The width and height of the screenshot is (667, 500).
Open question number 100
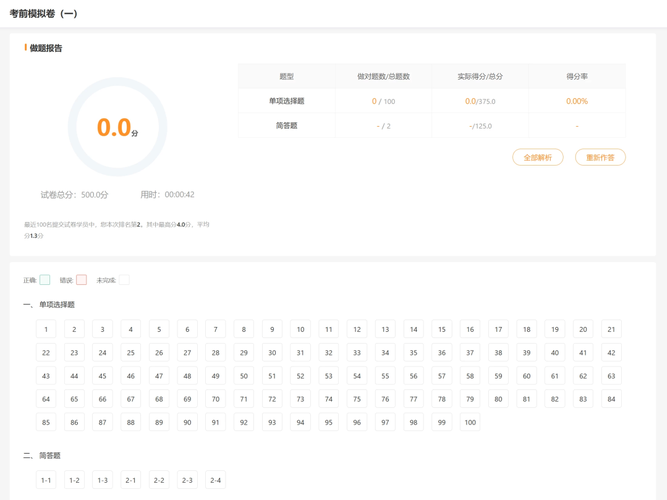click(x=469, y=422)
